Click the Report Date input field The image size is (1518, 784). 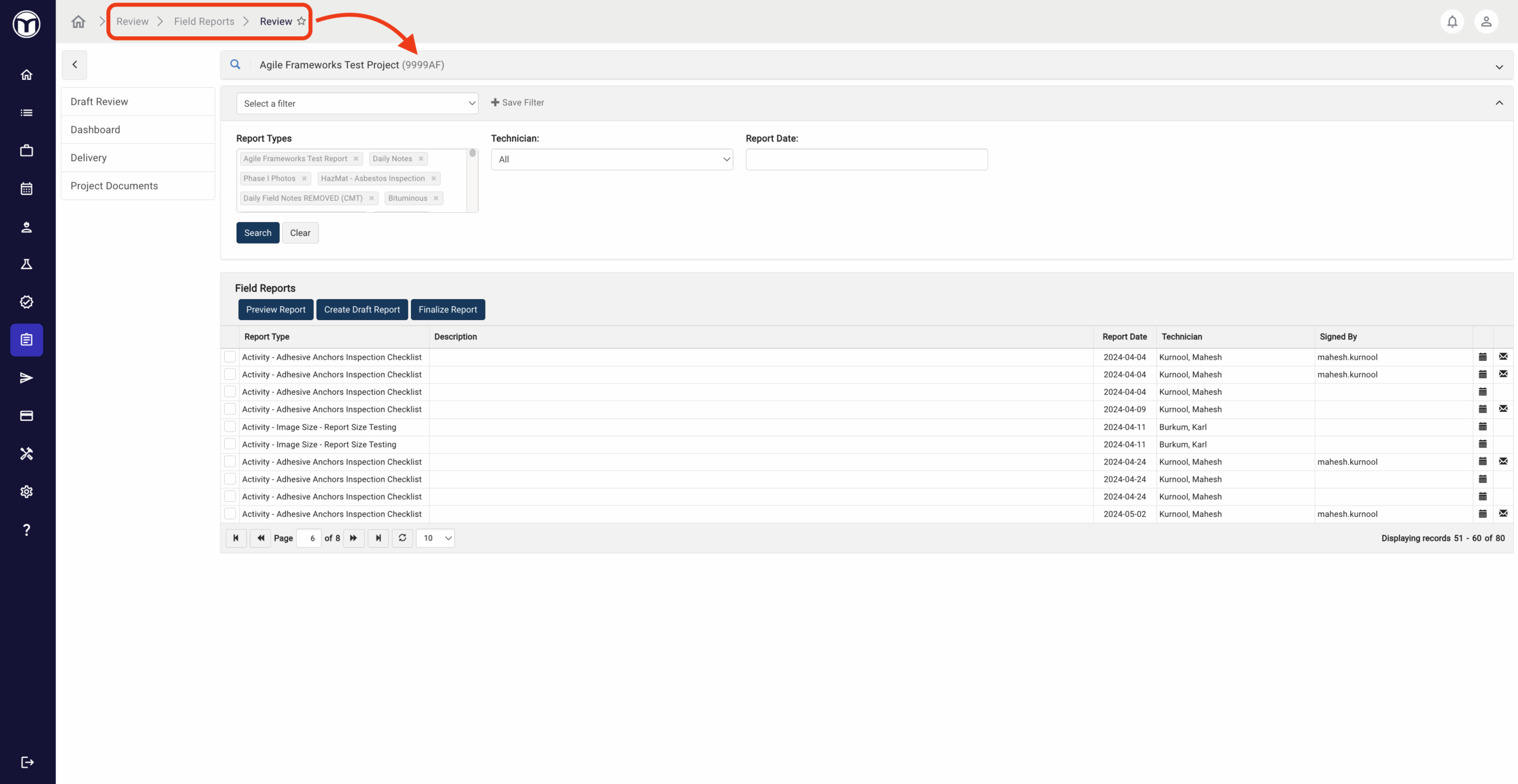[x=866, y=159]
